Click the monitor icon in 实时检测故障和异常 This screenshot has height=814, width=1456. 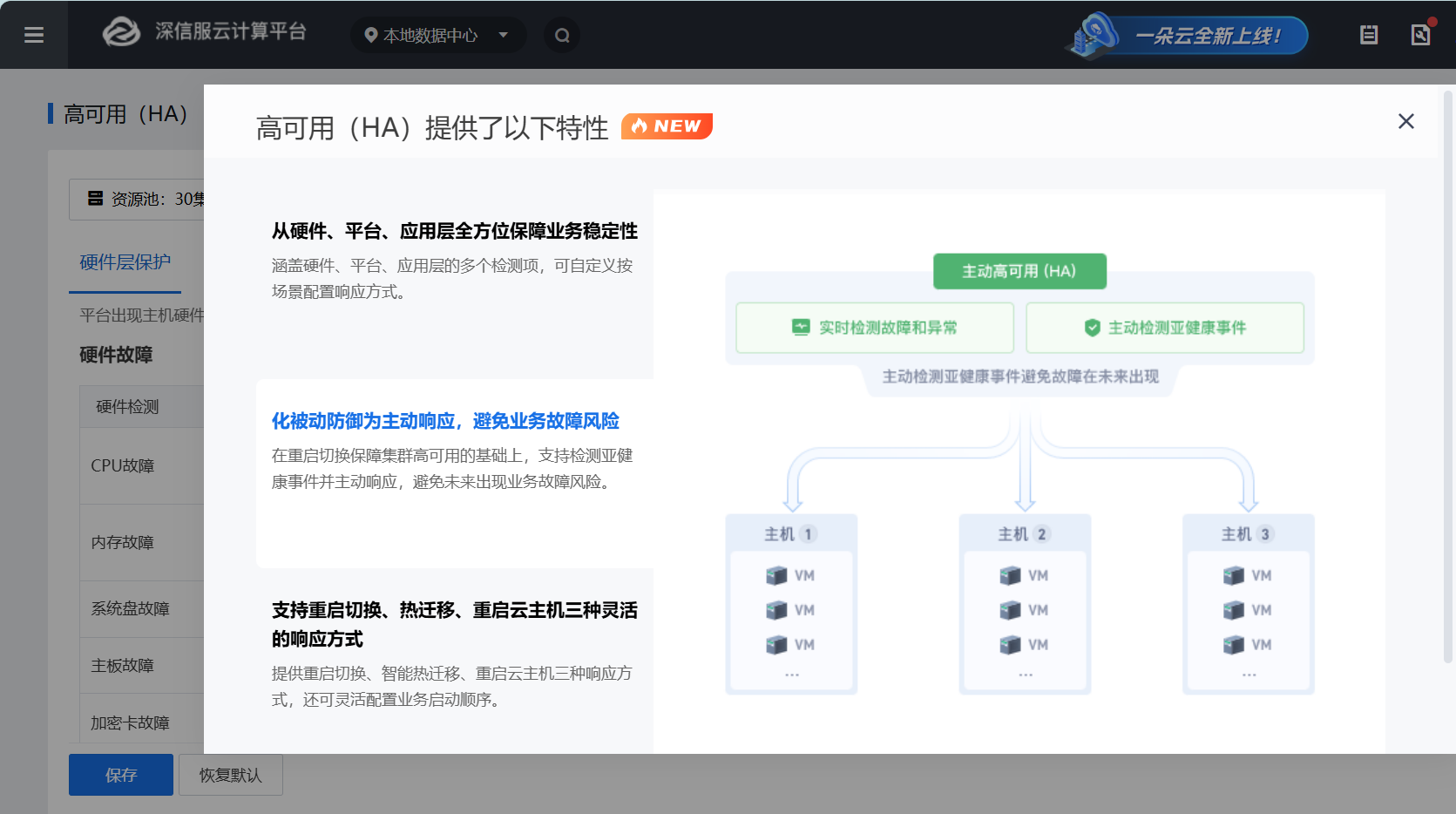[x=799, y=328]
